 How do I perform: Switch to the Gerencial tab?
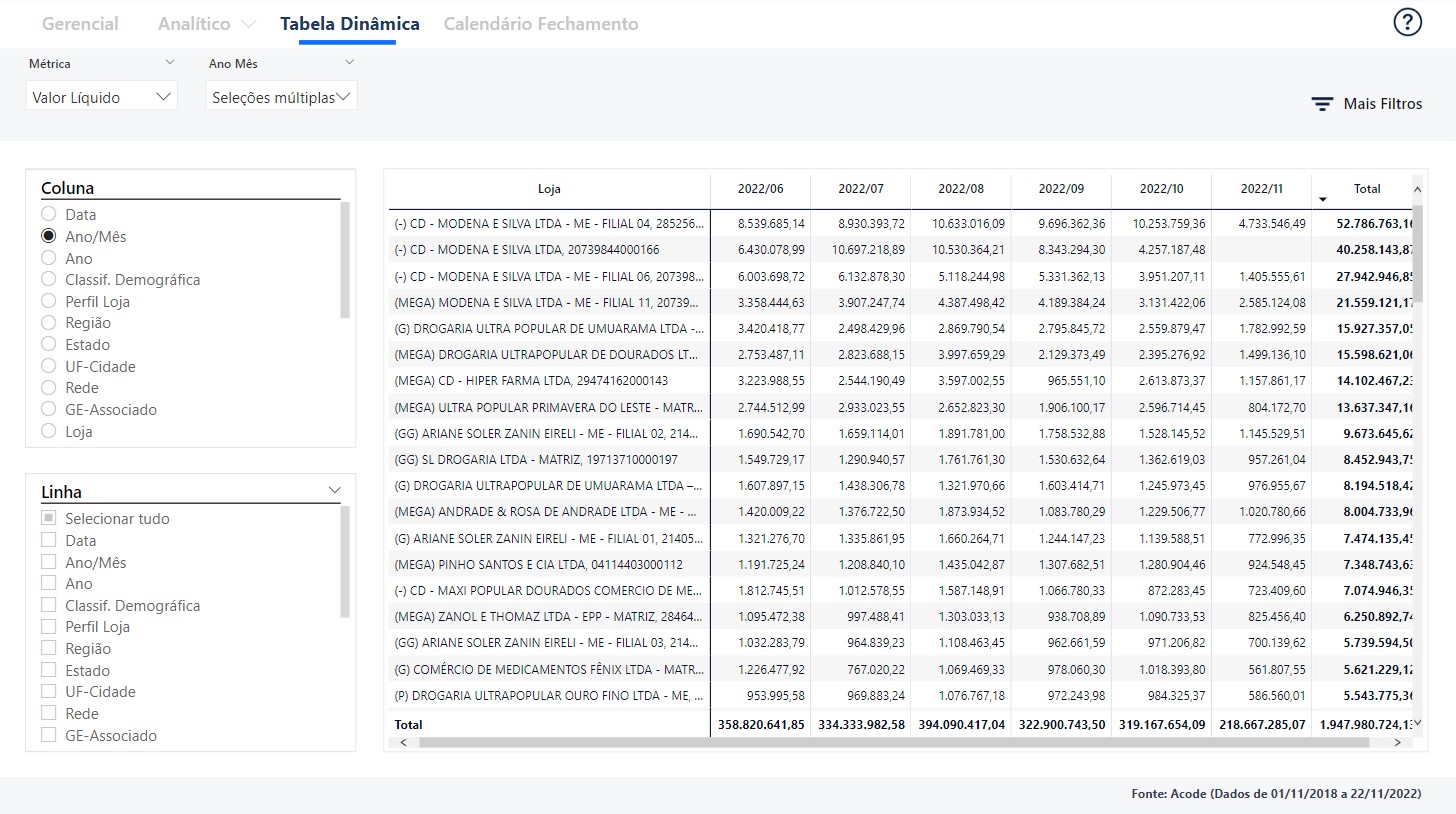(x=80, y=24)
